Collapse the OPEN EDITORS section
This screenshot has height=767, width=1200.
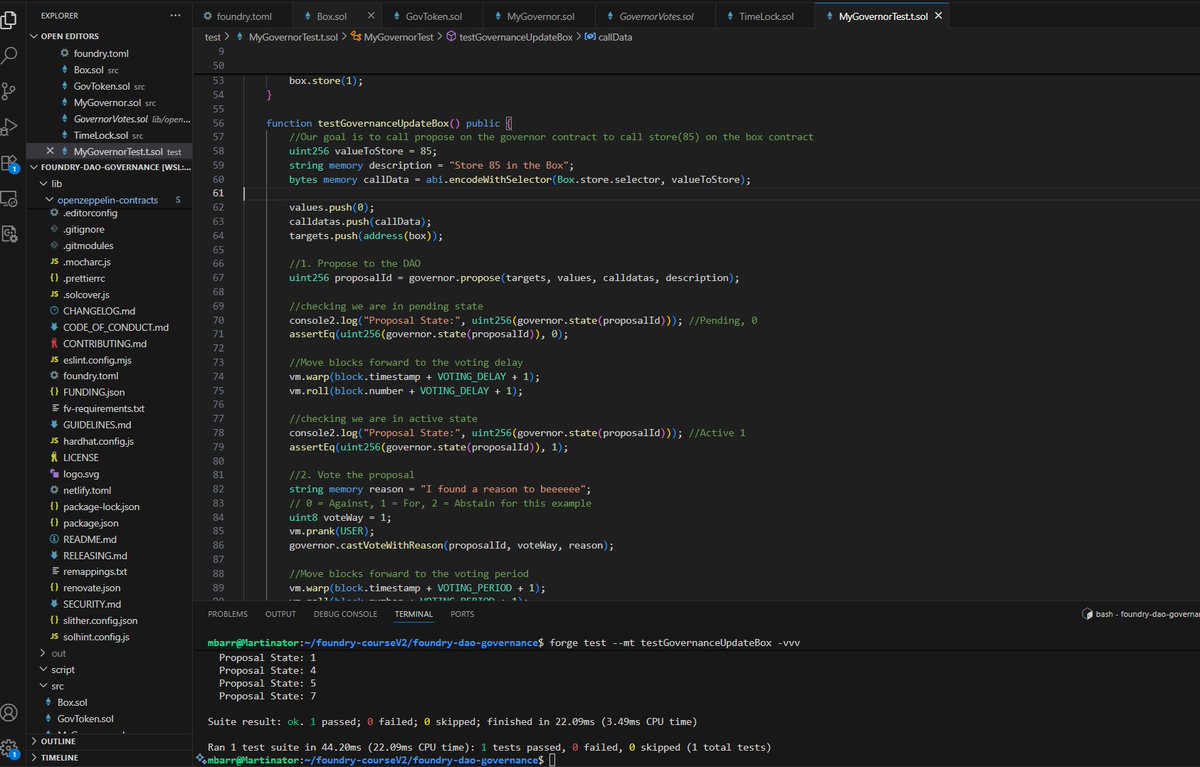tap(72, 35)
